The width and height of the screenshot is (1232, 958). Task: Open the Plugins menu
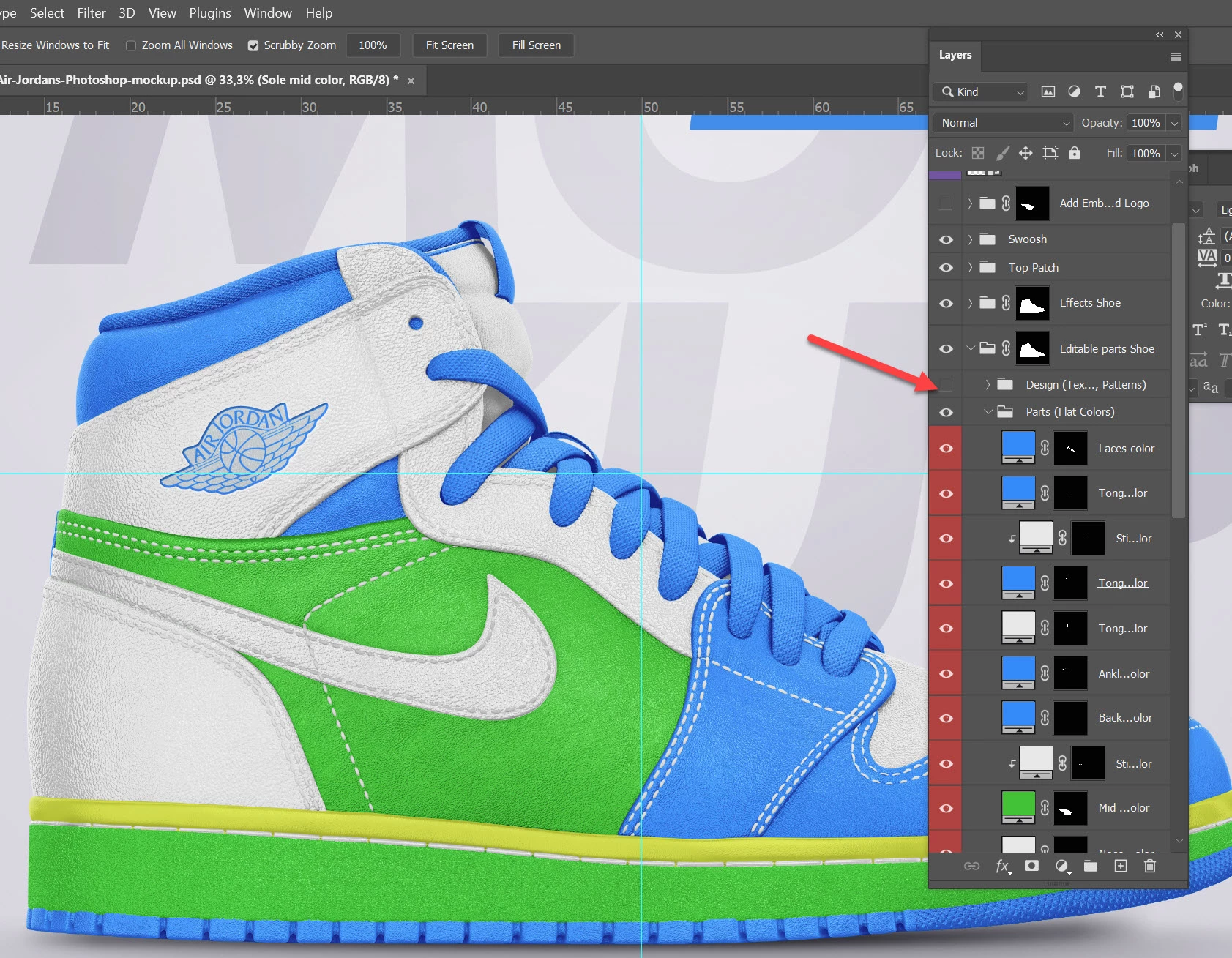(x=210, y=13)
